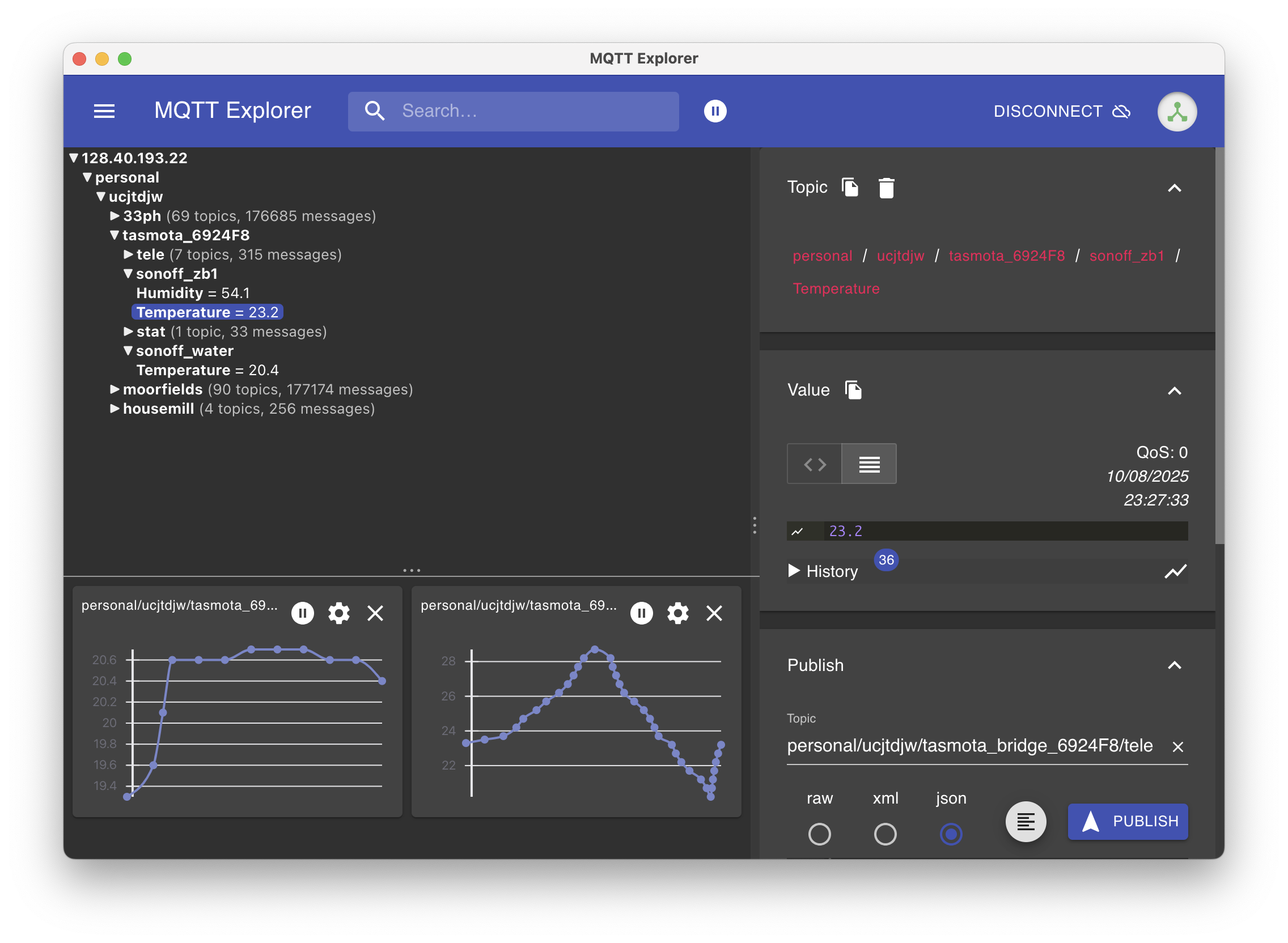Image resolution: width=1288 pixels, height=943 pixels.
Task: Expand the moorfields topic node
Action: pos(115,389)
